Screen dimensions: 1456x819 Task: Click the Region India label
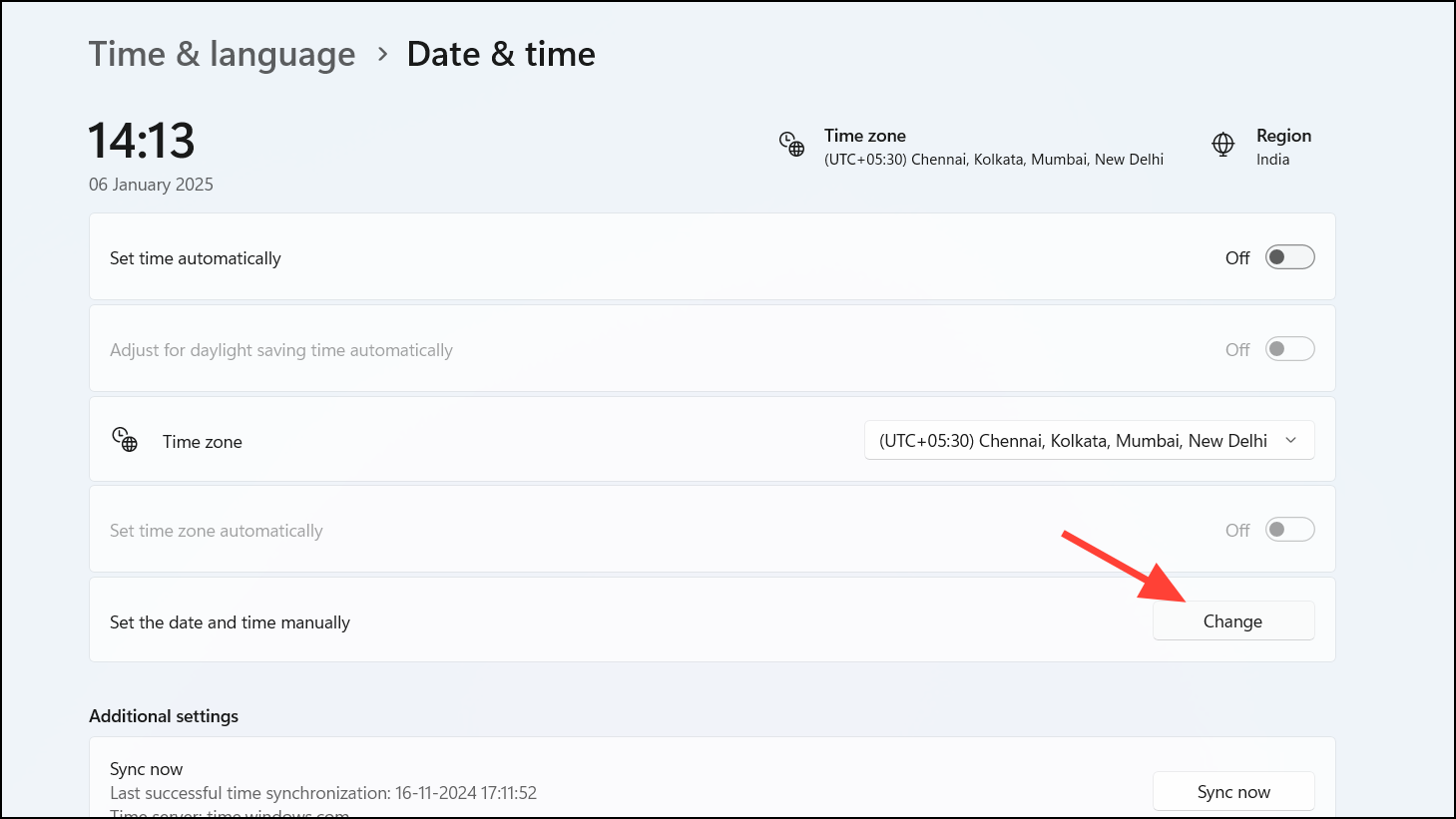(x=1283, y=147)
